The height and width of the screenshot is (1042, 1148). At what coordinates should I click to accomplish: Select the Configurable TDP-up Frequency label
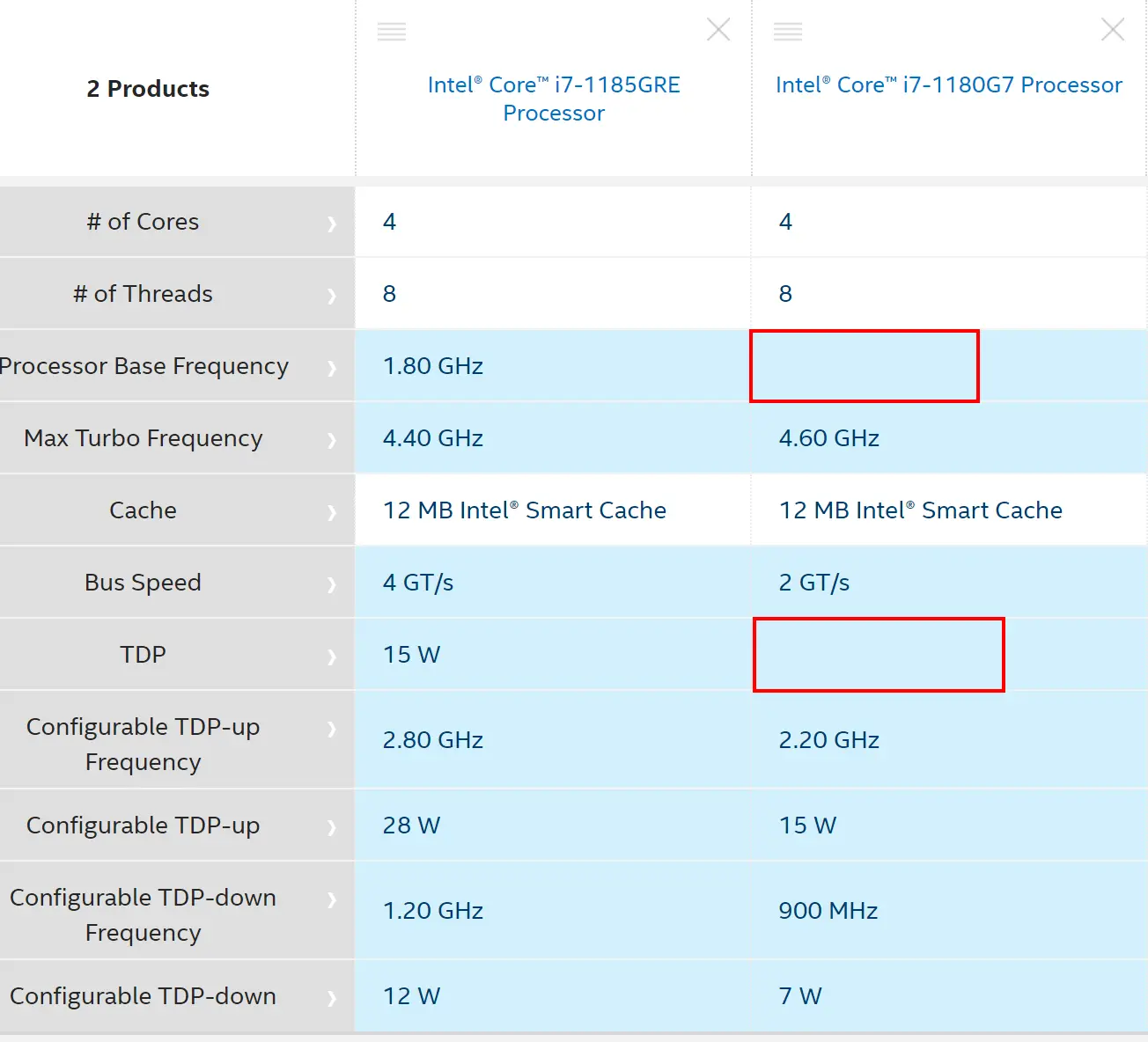[143, 745]
